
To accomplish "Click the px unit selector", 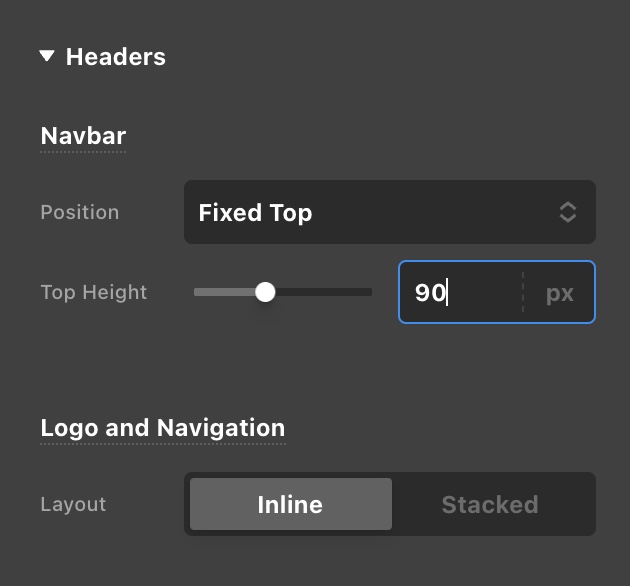I will tap(559, 293).
